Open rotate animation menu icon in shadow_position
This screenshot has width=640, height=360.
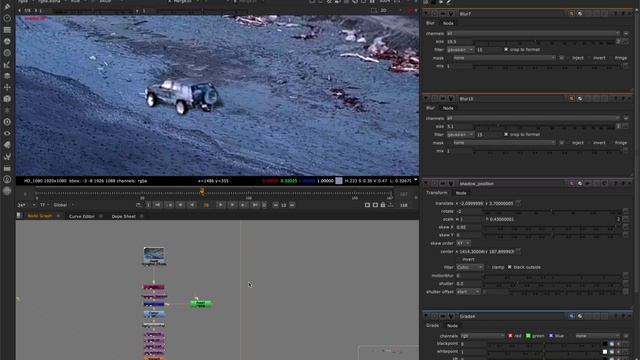pyautogui.click(x=626, y=211)
